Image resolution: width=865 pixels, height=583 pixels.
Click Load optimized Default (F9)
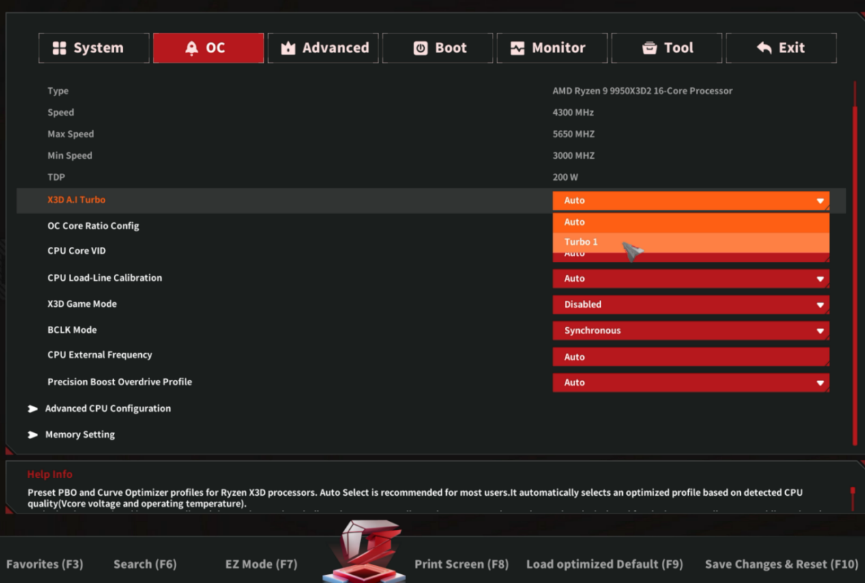click(x=605, y=564)
